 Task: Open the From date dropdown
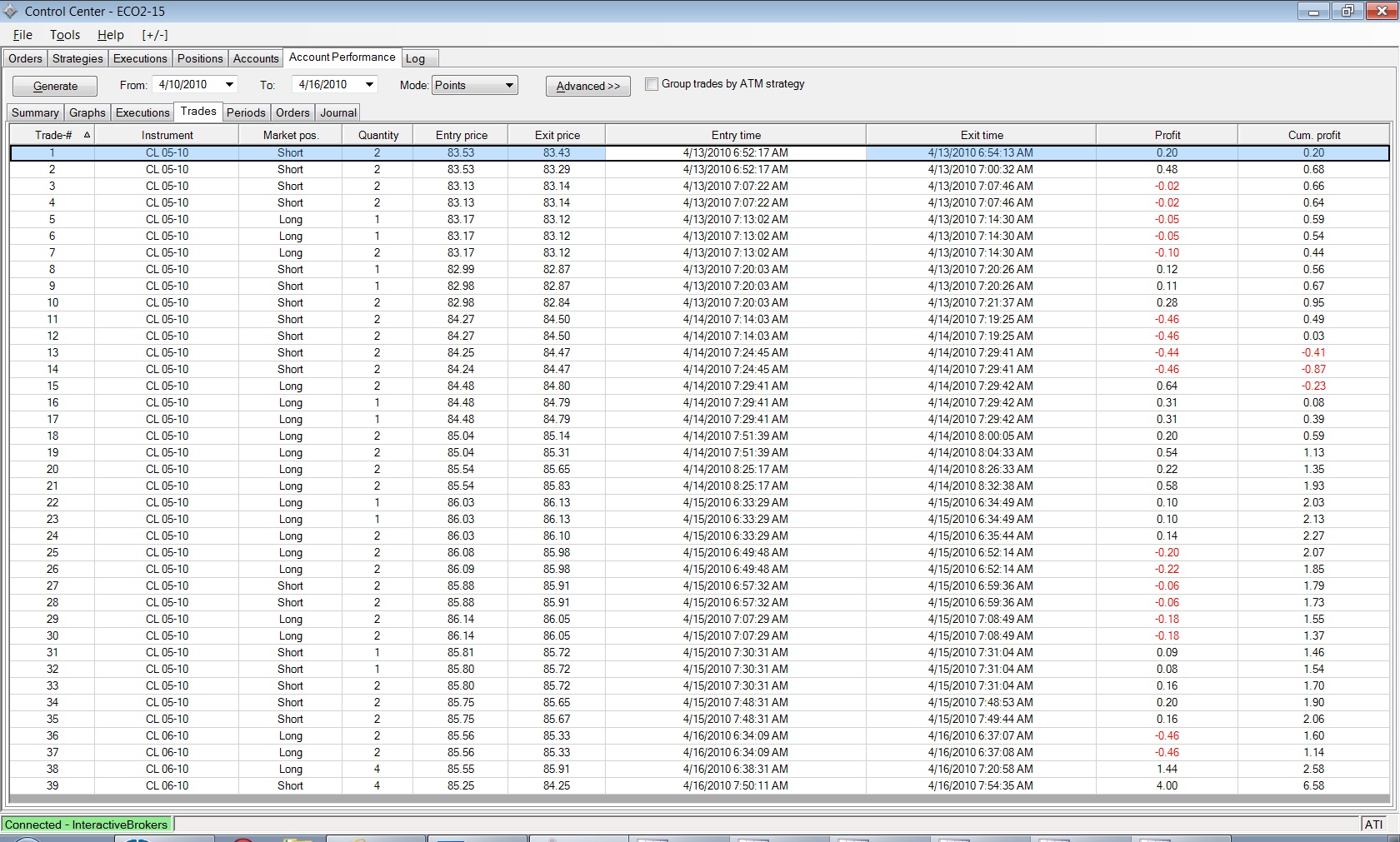[x=229, y=85]
